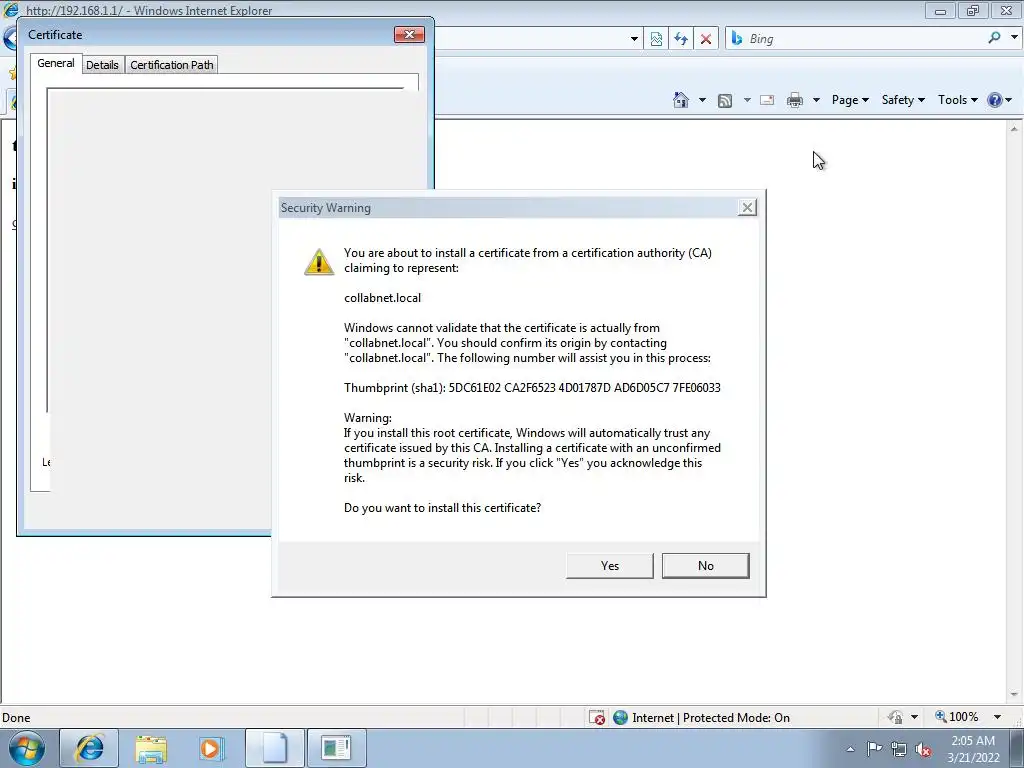This screenshot has width=1024, height=768.
Task: Go to the home page via Home icon
Action: 680,100
